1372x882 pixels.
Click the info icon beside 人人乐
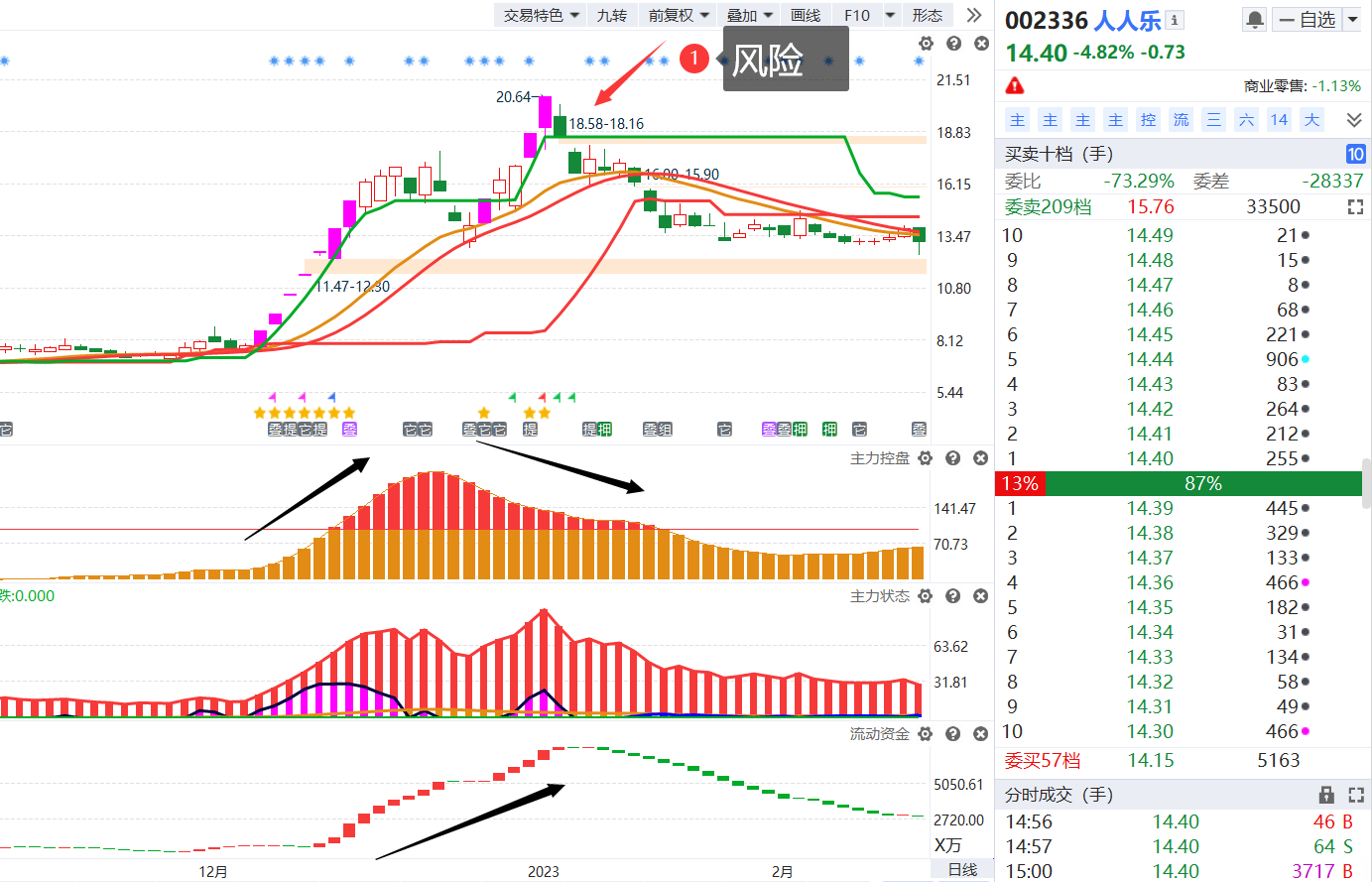tap(1175, 20)
